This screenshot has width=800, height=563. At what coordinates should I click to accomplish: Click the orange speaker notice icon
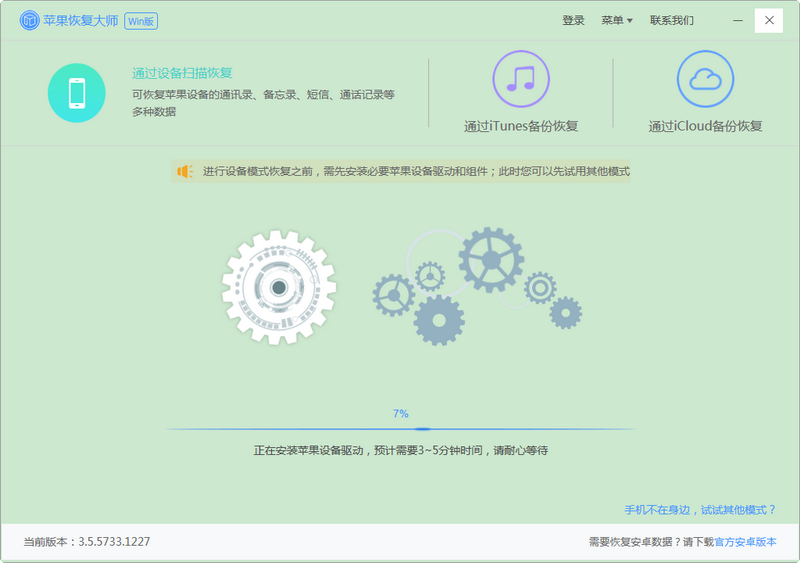tap(185, 172)
